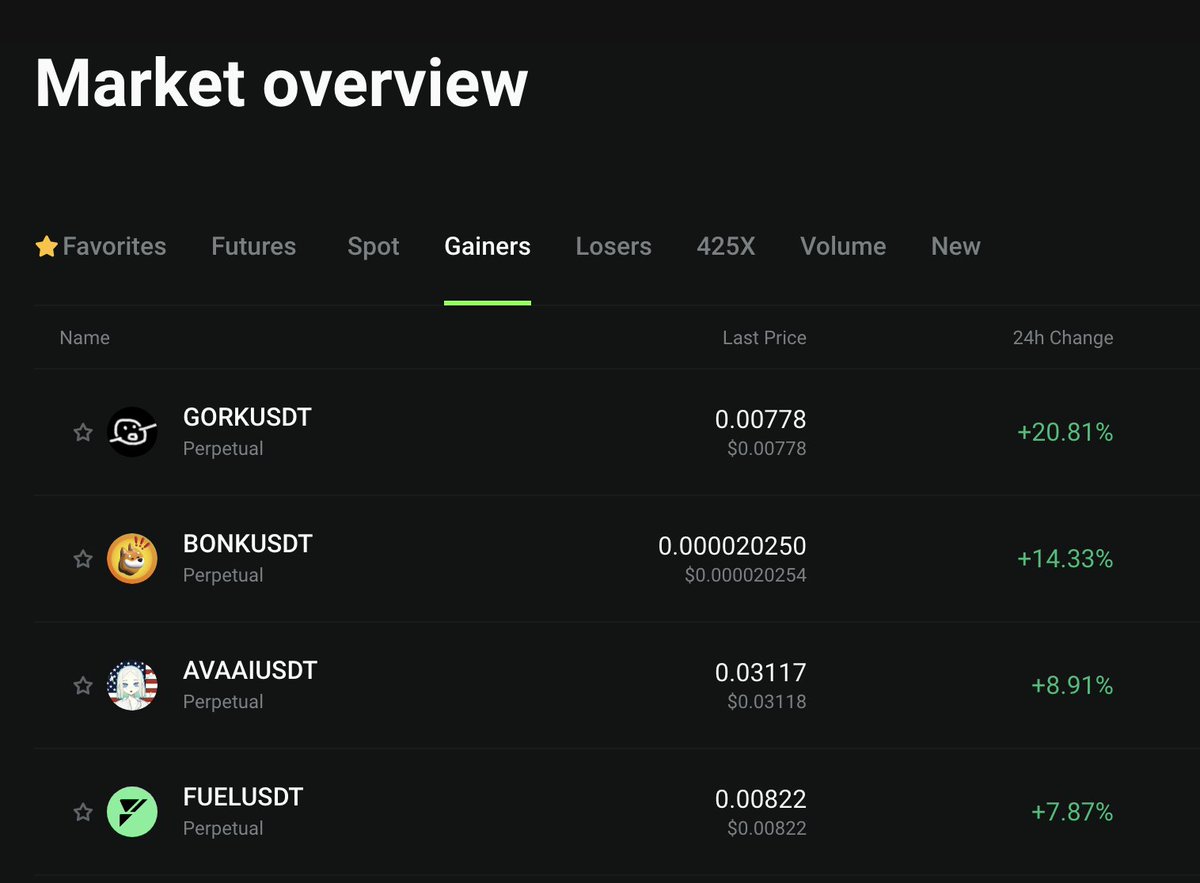Click the FUELUSDT last price 0.00822
This screenshot has height=883, width=1200.
click(760, 799)
